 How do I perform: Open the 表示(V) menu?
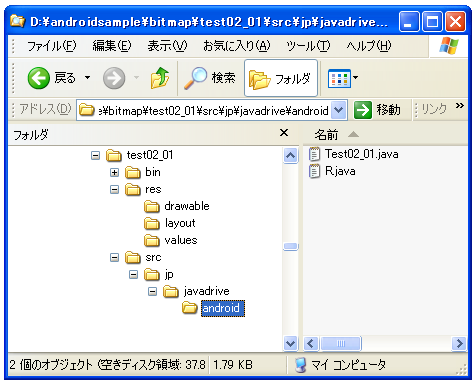(167, 46)
